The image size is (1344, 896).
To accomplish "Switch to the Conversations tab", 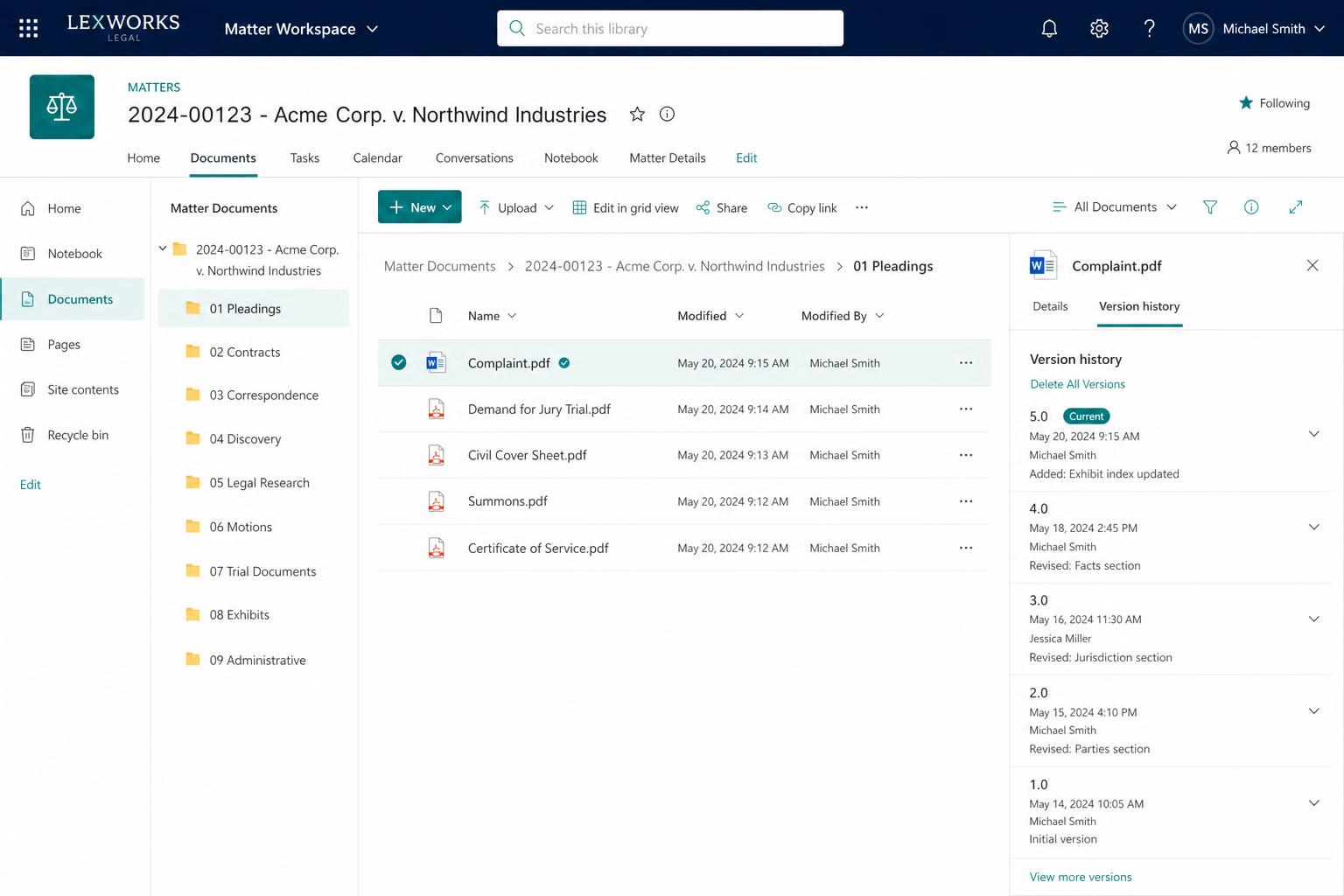I will click(x=474, y=158).
